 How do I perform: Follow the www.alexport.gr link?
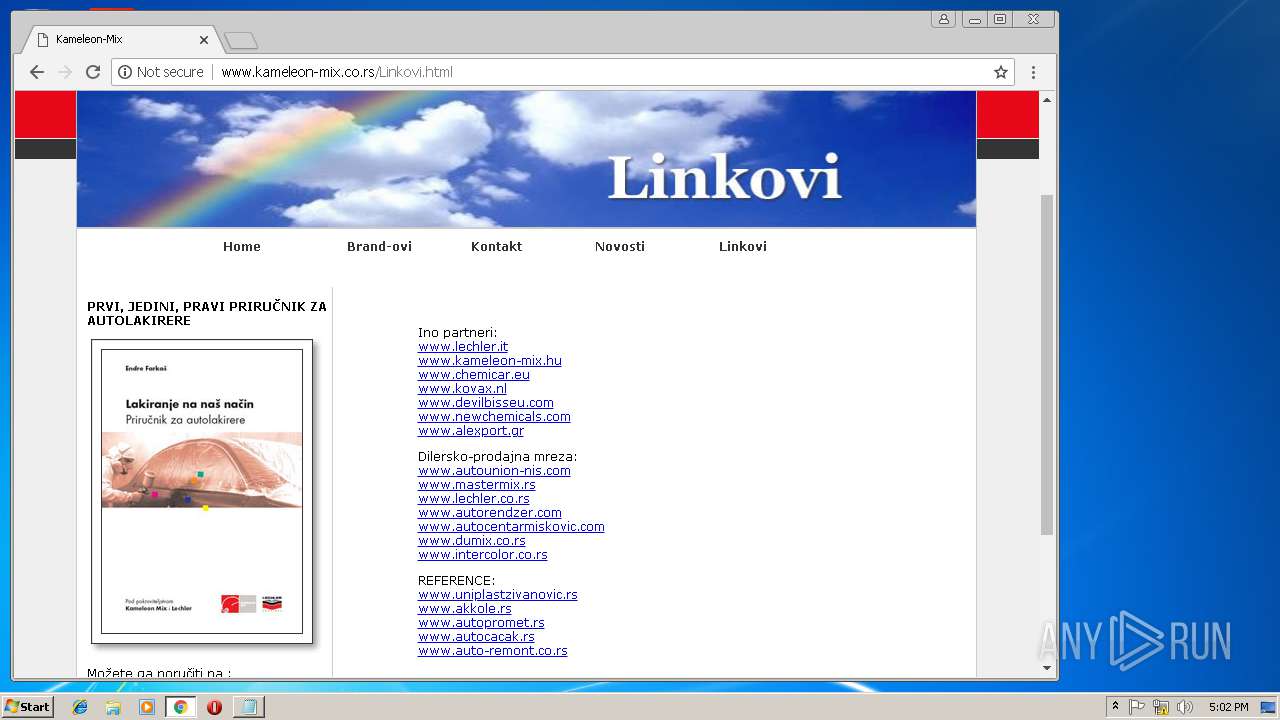[x=471, y=431]
